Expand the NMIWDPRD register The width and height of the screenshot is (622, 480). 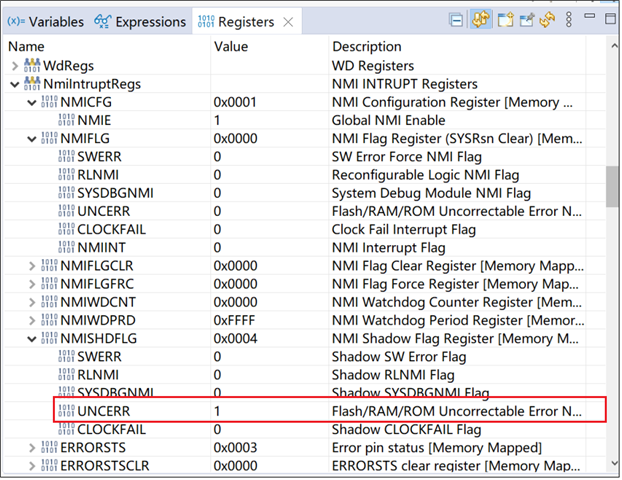tap(32, 321)
